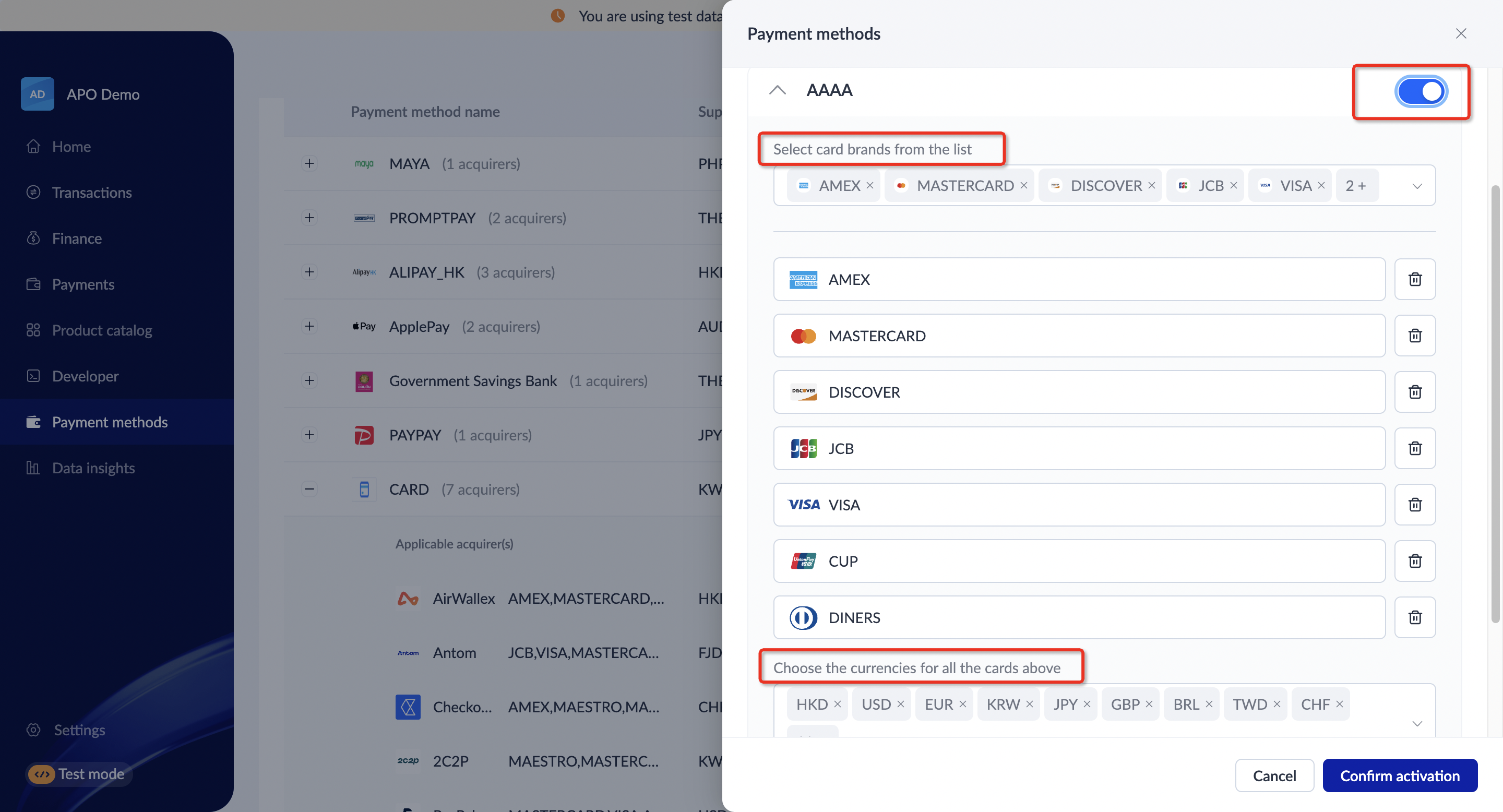The image size is (1503, 812).
Task: Click trash icon next to MASTERCARD
Action: point(1414,336)
